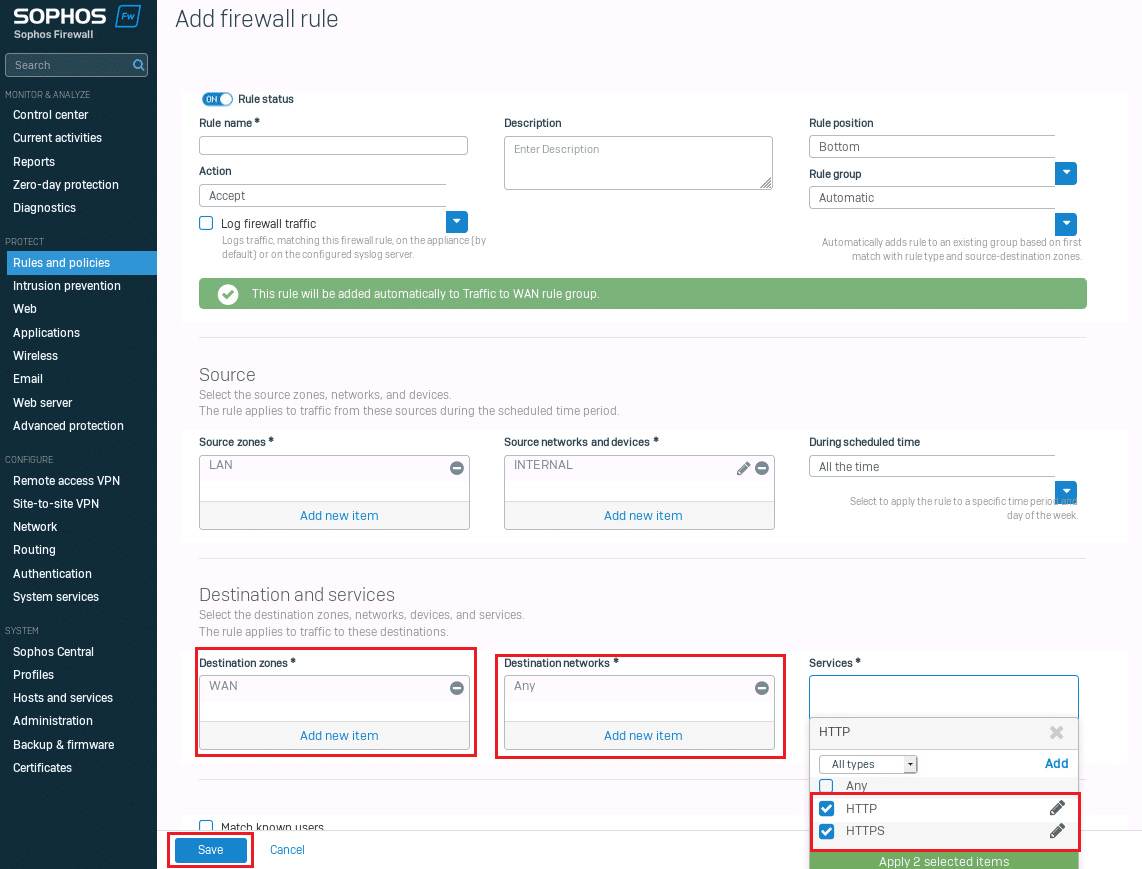Remove LAN from Source zones

click(x=457, y=468)
